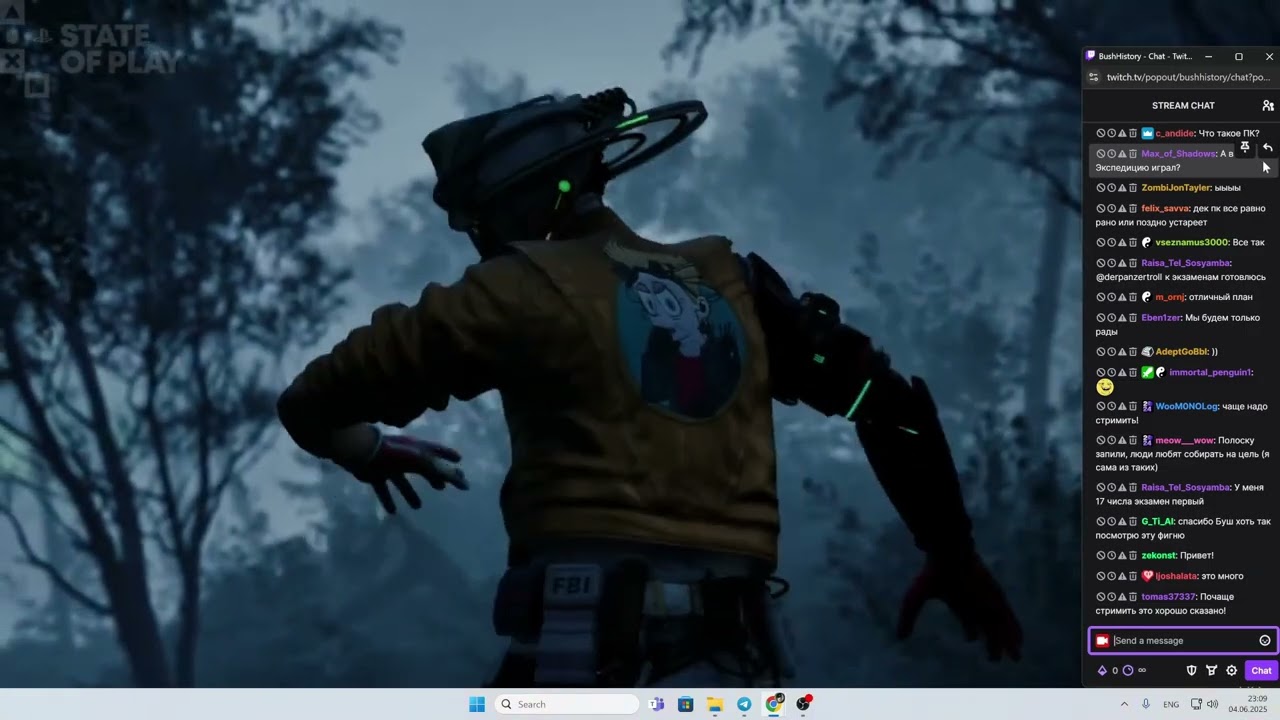Ban ljoshalata using the ban icon
The image size is (1280, 720).
[1101, 577]
